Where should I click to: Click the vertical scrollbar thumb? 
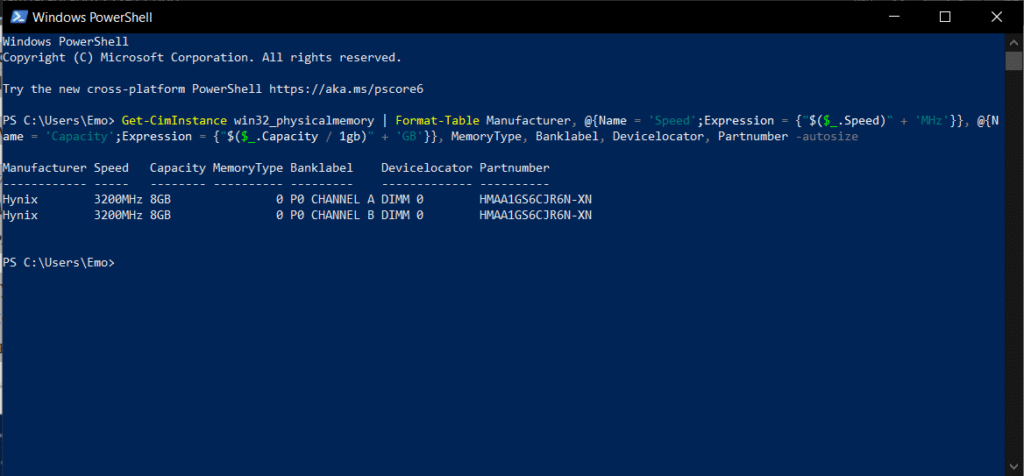pyautogui.click(x=1013, y=61)
